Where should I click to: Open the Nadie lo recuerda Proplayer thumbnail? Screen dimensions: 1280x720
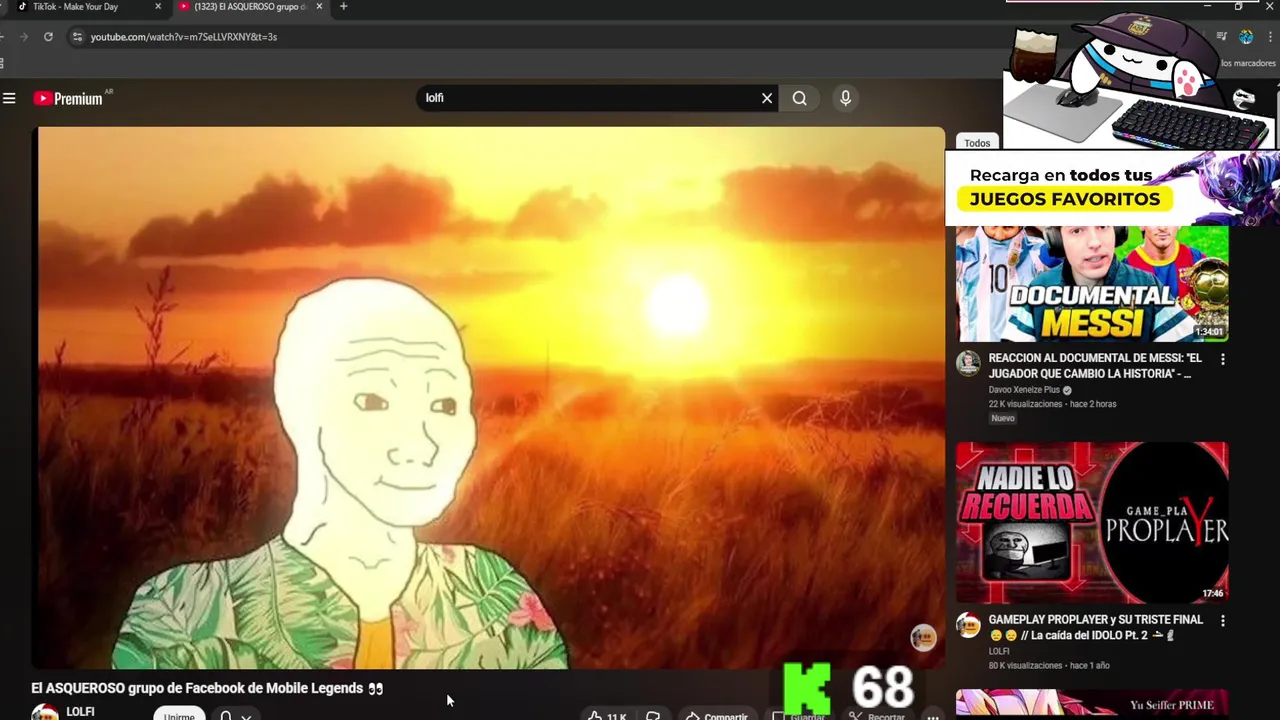tap(1092, 522)
